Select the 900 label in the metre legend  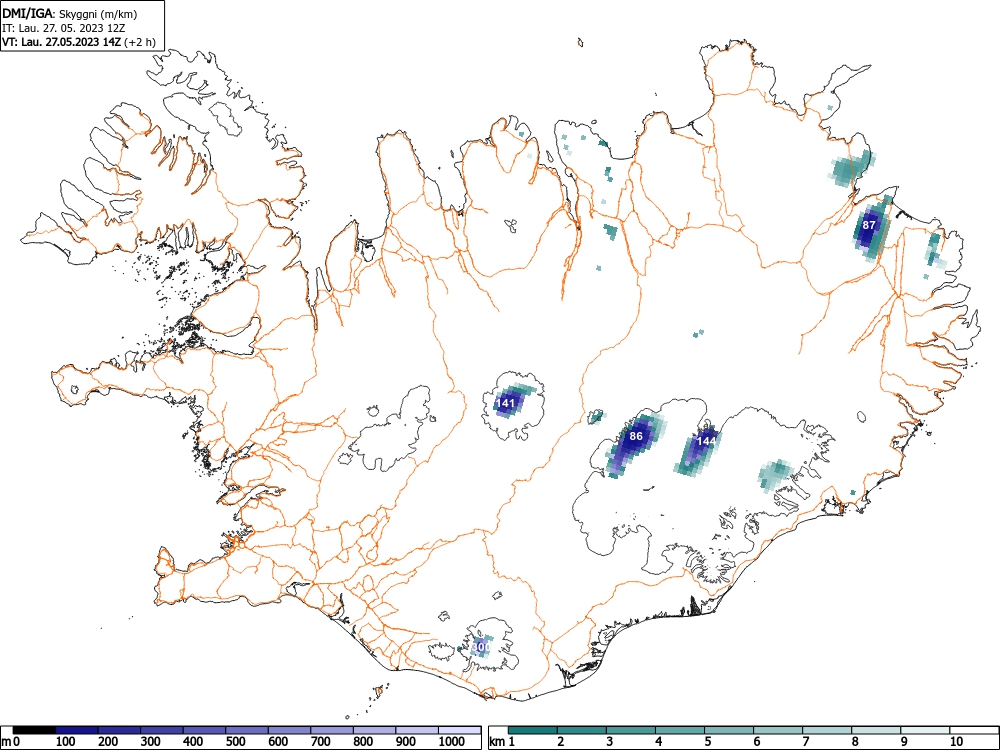(x=405, y=742)
